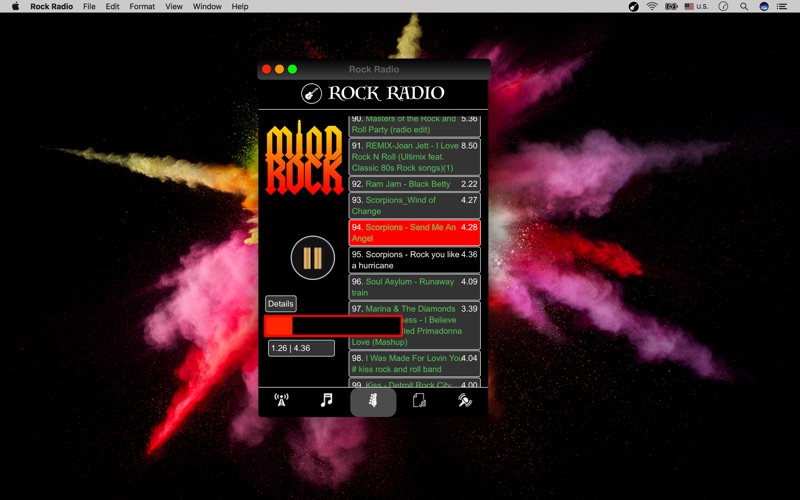Open the View menu
Screen dimensions: 800x500
coord(174,7)
